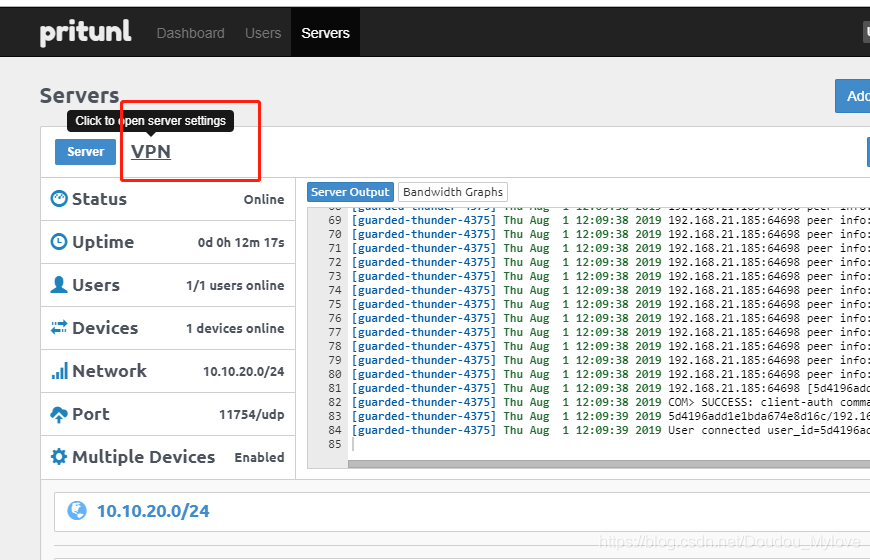The width and height of the screenshot is (870, 560).
Task: Click the Servers page heading
Action: pos(79,95)
